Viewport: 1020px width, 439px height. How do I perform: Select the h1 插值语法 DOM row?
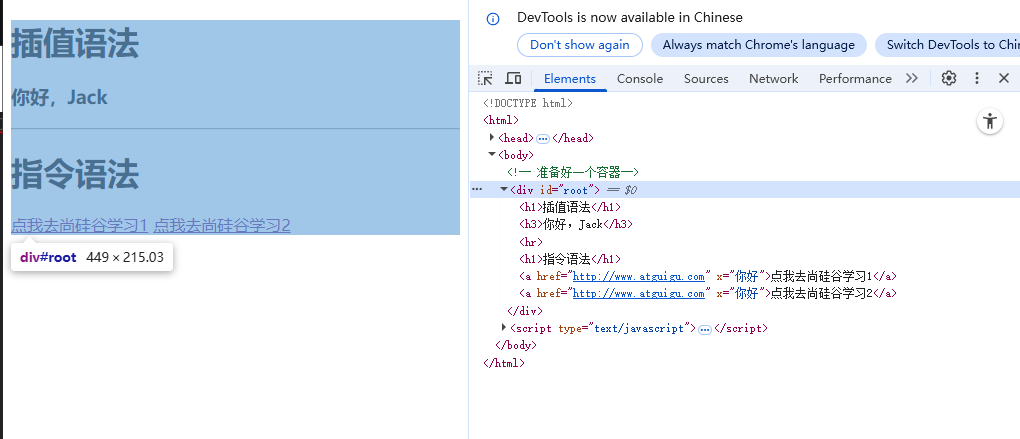(x=570, y=207)
